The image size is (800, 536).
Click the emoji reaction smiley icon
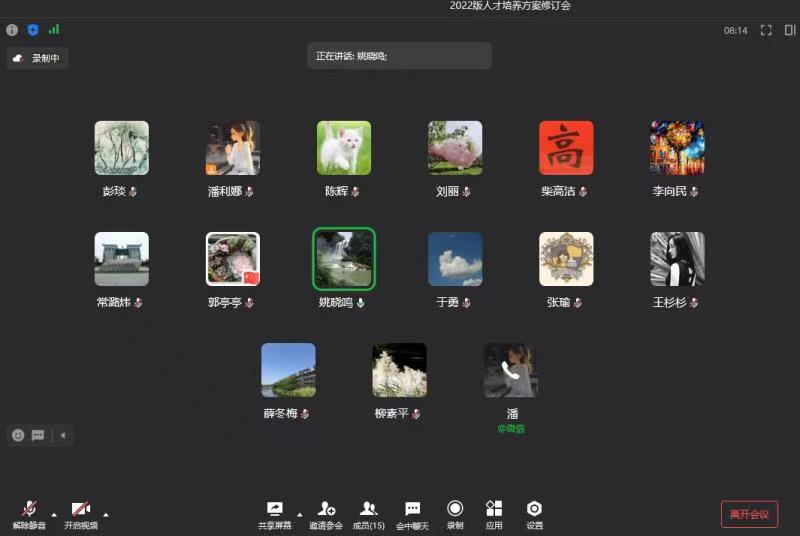coord(18,435)
